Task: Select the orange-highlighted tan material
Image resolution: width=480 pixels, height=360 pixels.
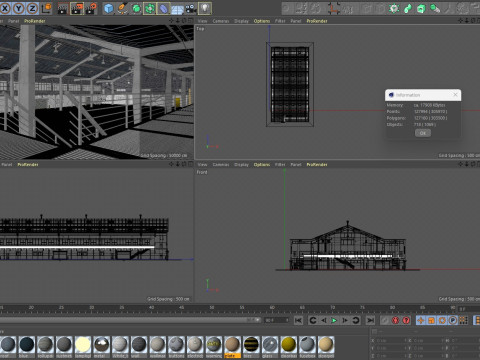Action: [x=232, y=347]
